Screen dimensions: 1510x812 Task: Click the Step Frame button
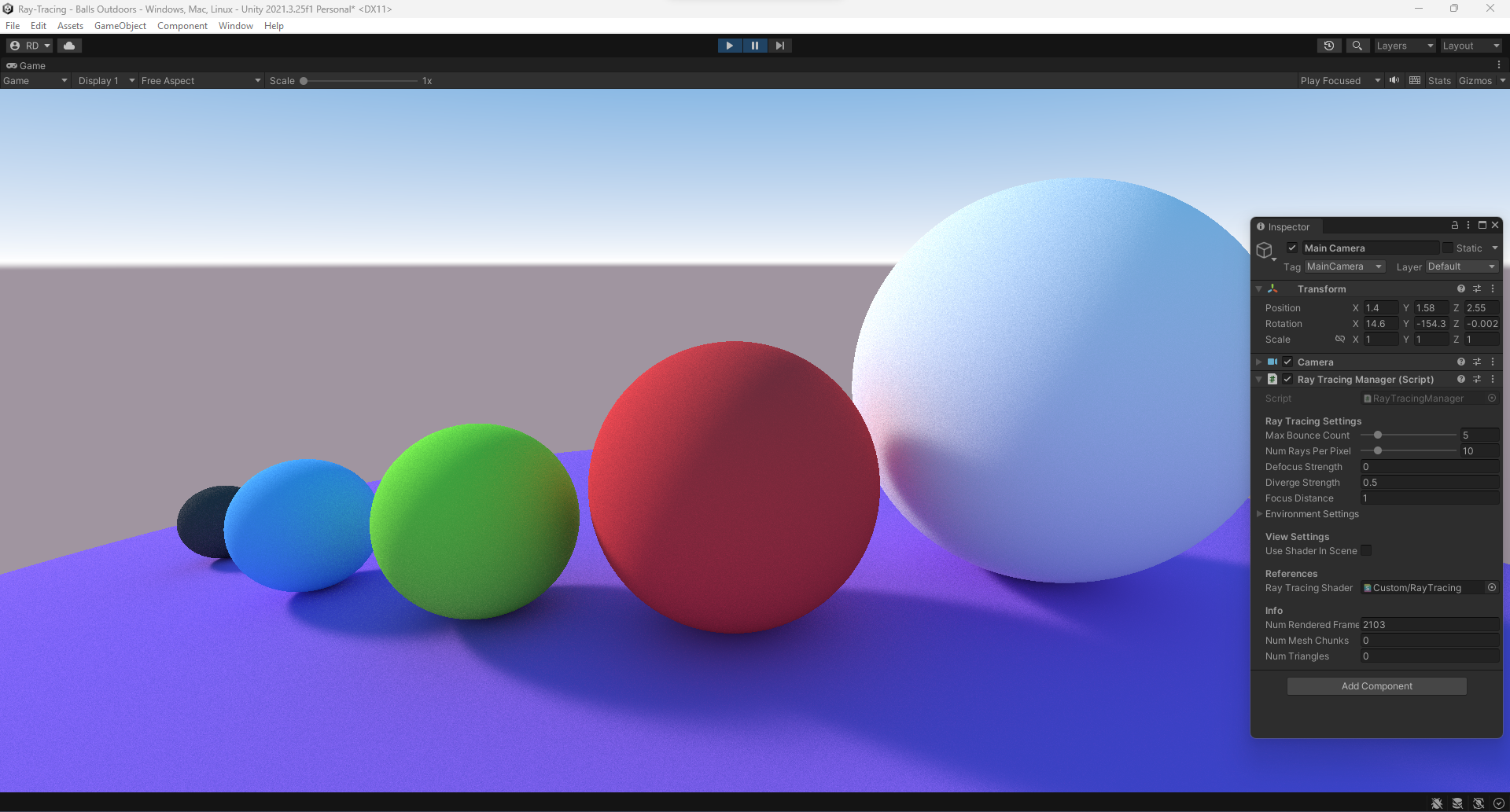coord(779,45)
